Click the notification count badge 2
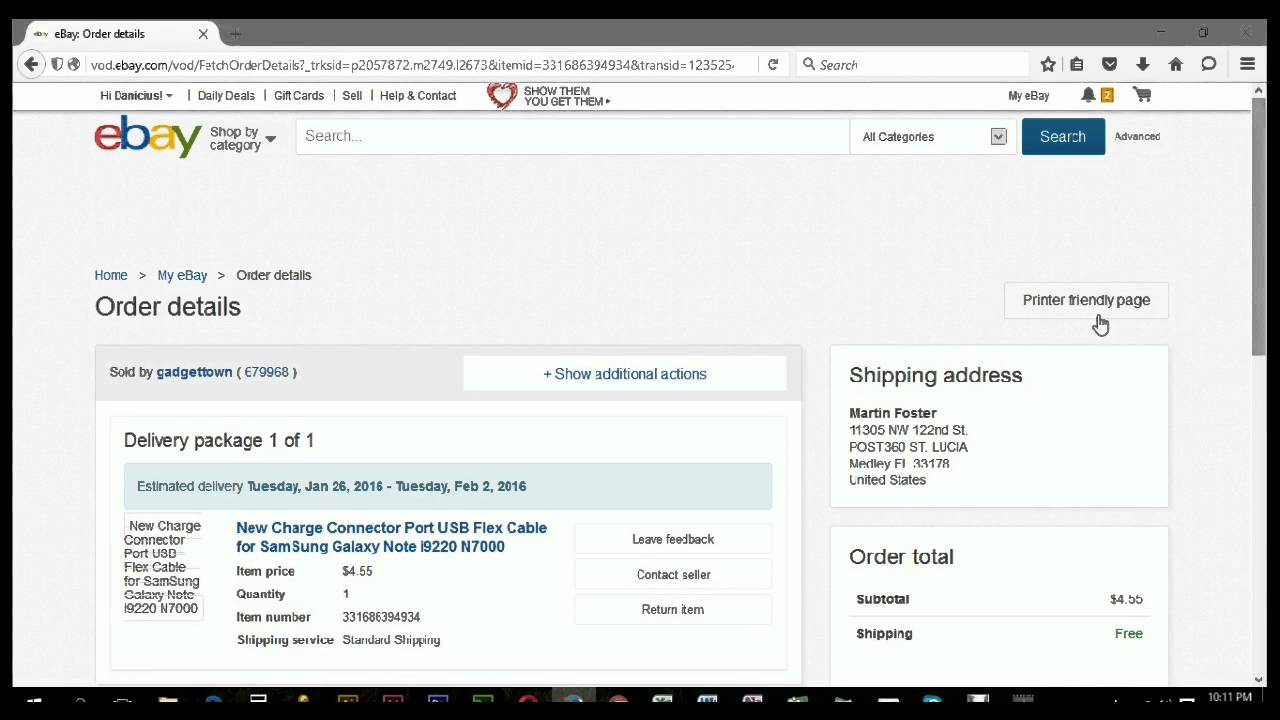The width and height of the screenshot is (1280, 720). point(1107,95)
